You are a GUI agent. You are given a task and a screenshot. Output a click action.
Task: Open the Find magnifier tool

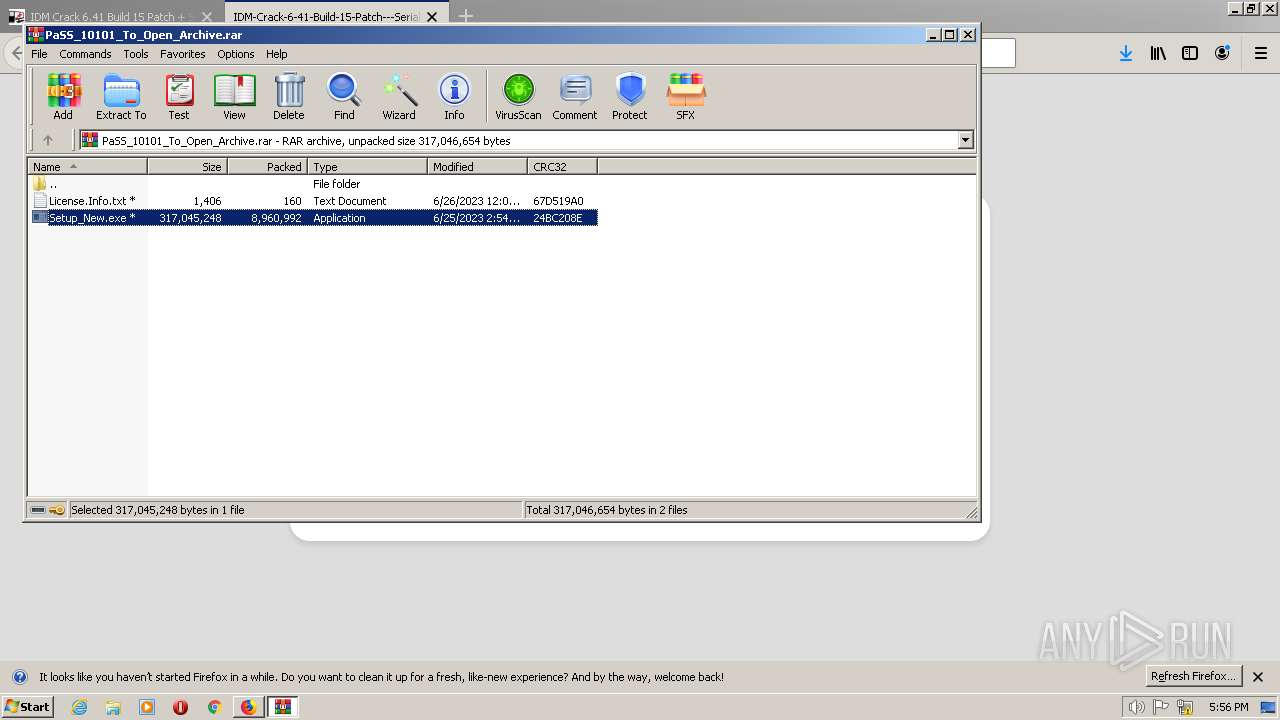[344, 97]
